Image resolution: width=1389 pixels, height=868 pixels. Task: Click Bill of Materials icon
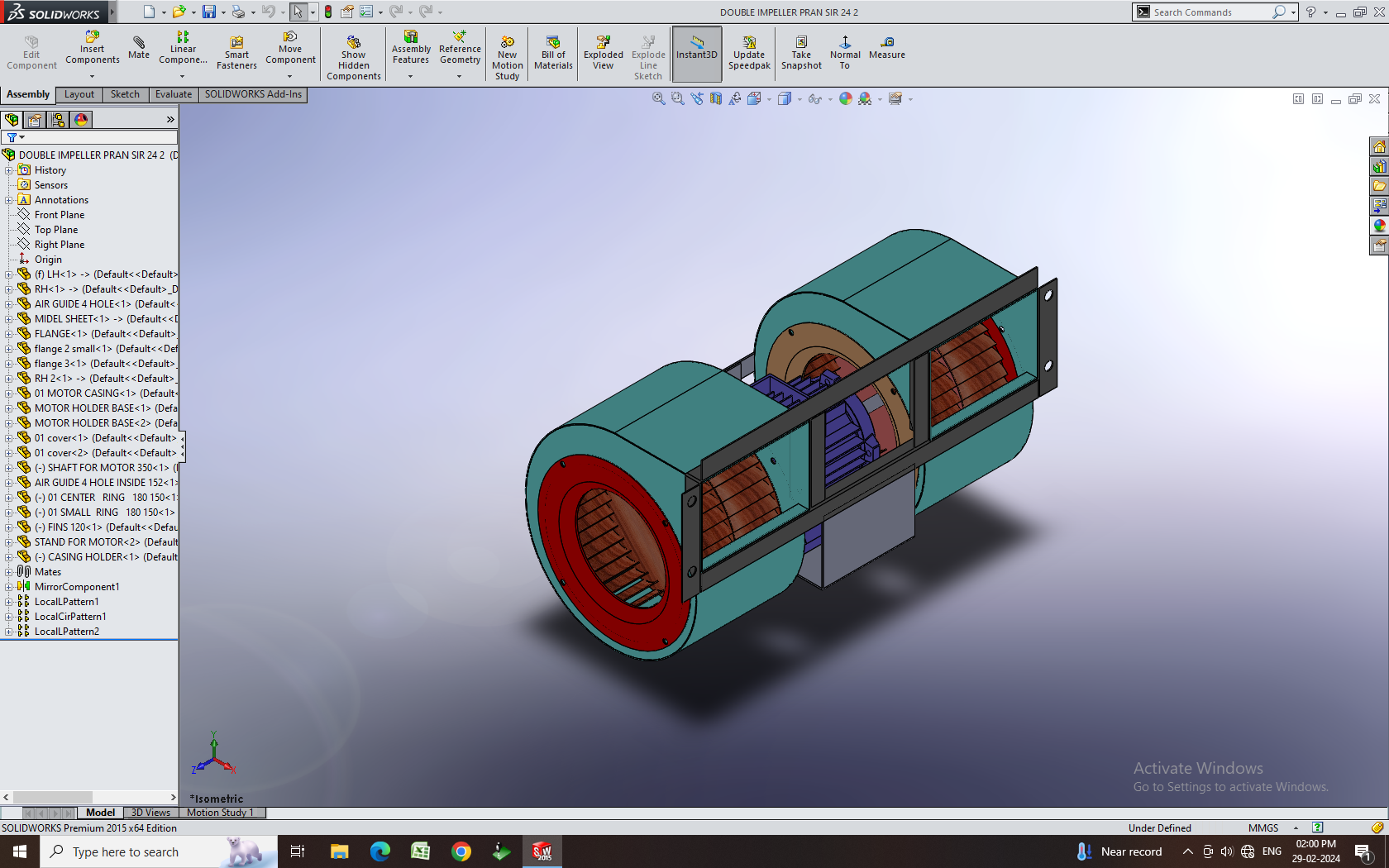click(553, 52)
